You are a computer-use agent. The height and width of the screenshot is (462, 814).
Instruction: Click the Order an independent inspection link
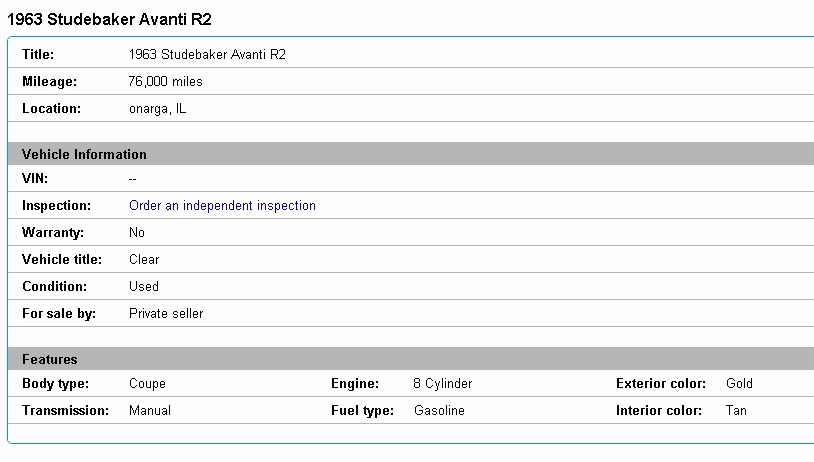pos(222,206)
